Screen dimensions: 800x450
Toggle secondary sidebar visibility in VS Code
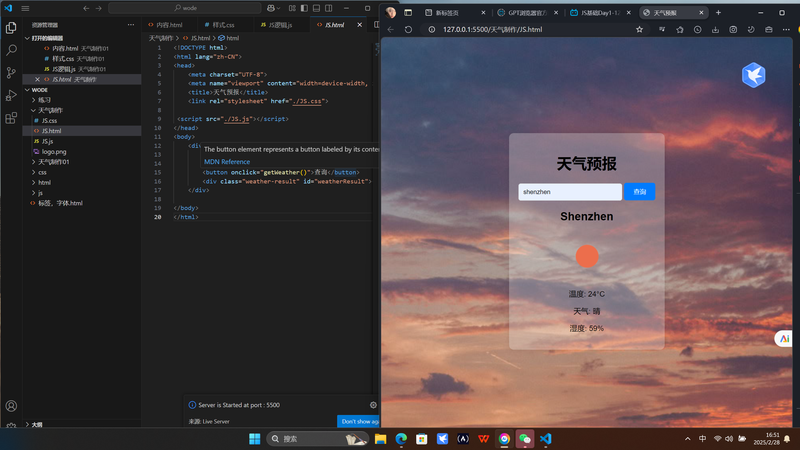coord(329,8)
